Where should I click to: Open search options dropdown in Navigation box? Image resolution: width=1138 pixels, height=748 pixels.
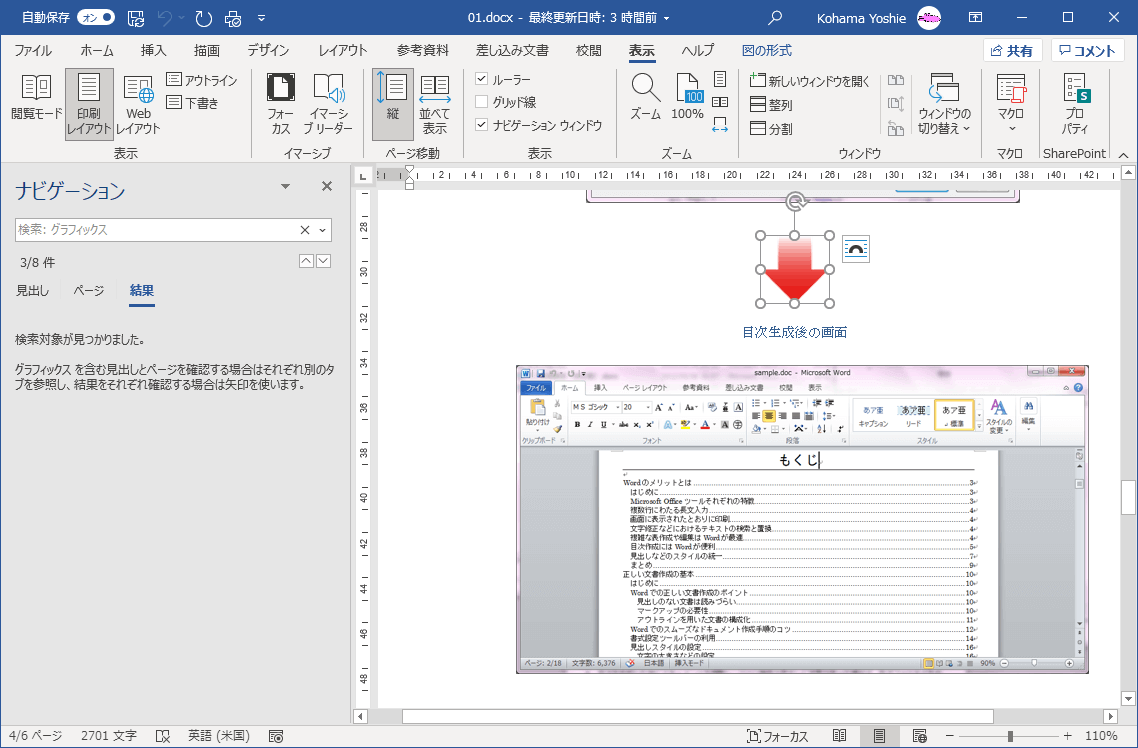coord(322,230)
